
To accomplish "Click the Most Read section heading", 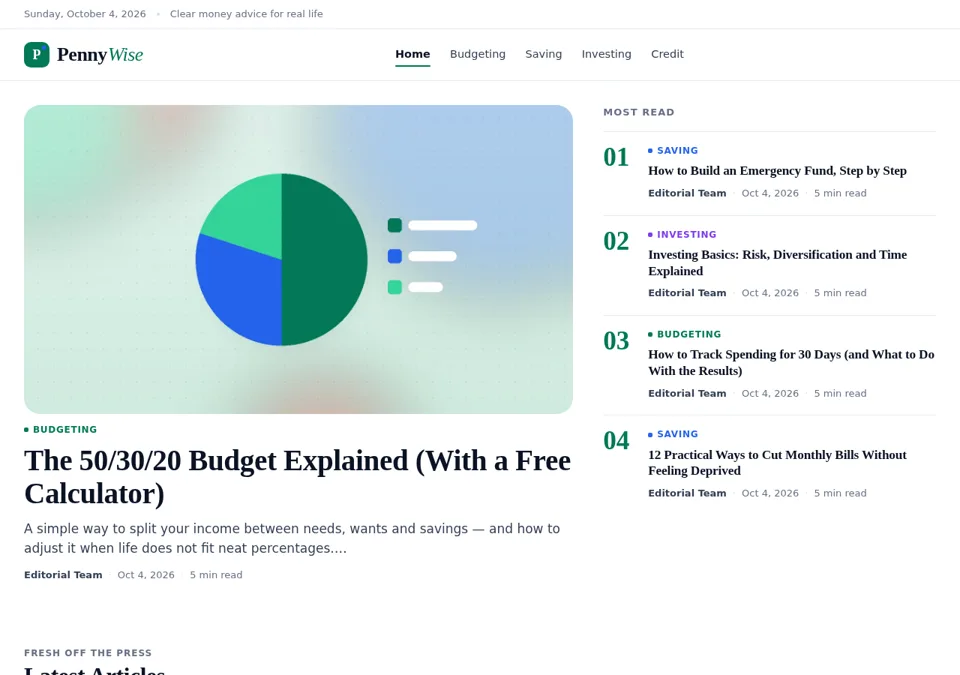I will (x=639, y=112).
